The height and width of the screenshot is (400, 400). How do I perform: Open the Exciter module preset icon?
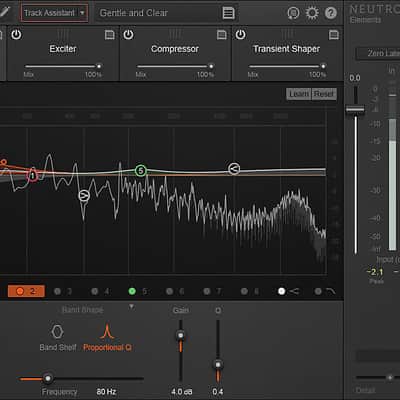[110, 35]
